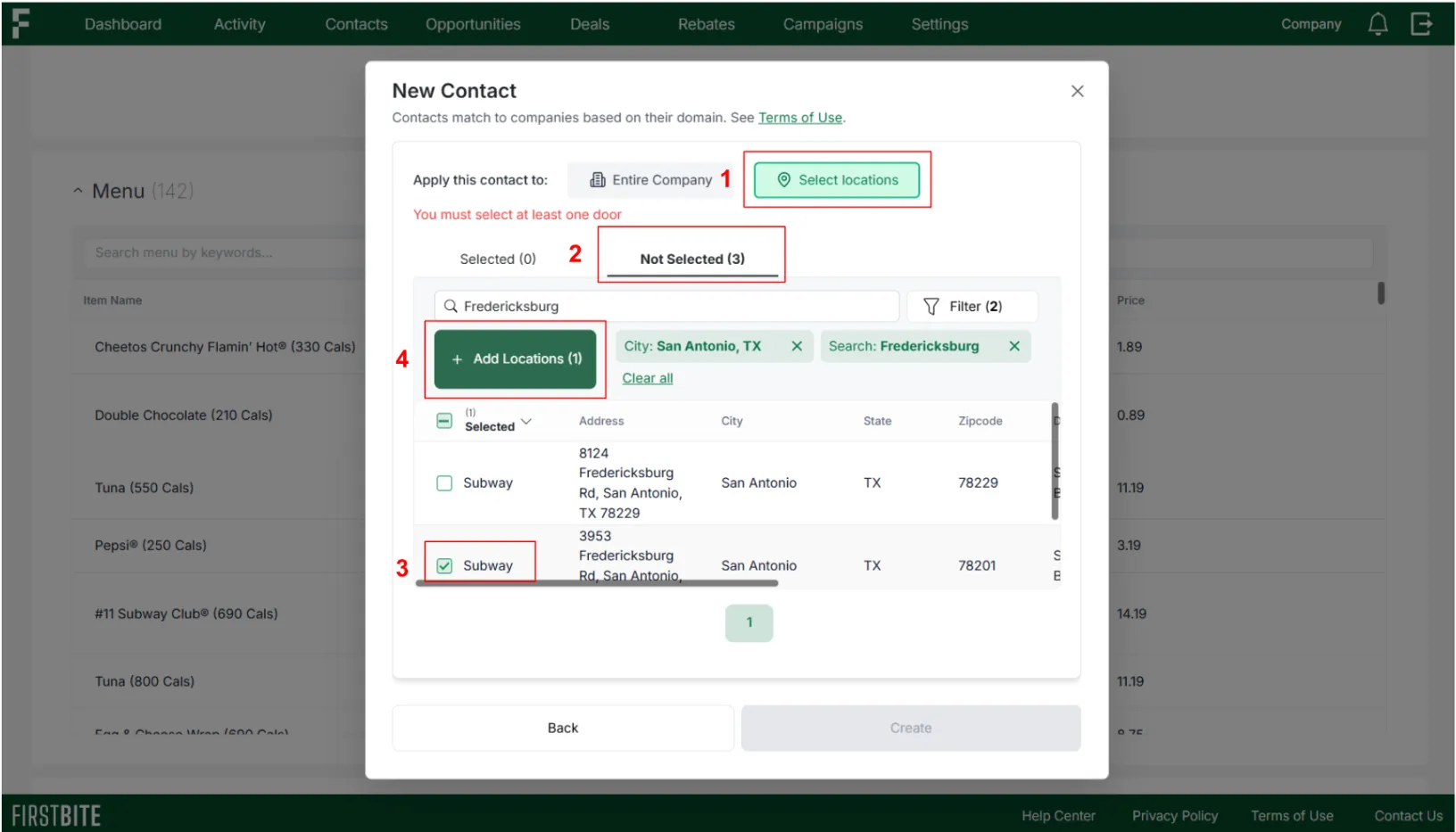1456x832 pixels.
Task: Click Add Locations (1) button
Action: tap(516, 358)
